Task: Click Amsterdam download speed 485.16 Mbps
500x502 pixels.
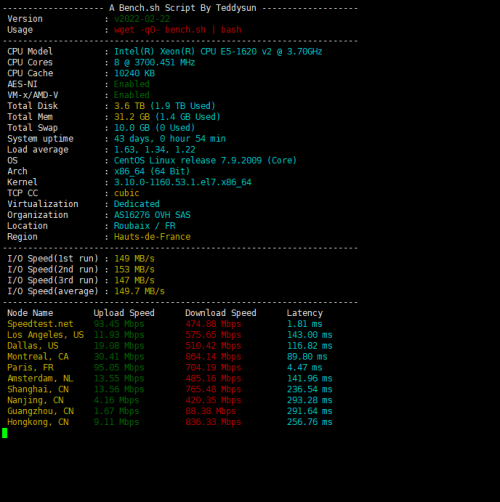Action: (x=213, y=379)
